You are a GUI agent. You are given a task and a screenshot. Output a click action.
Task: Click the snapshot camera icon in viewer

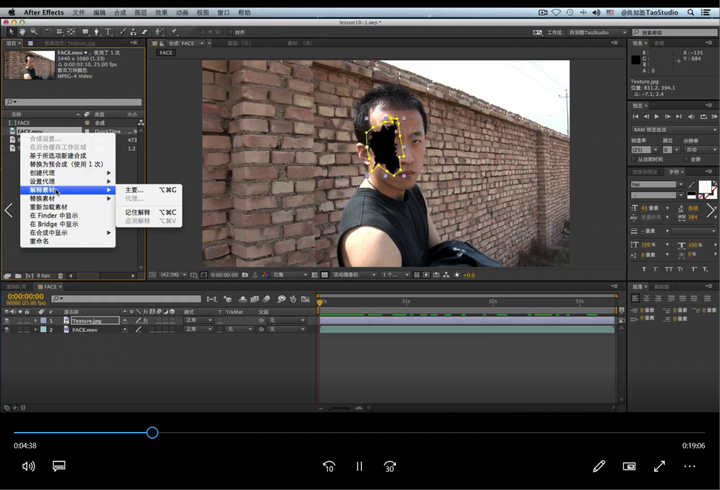coord(245,275)
